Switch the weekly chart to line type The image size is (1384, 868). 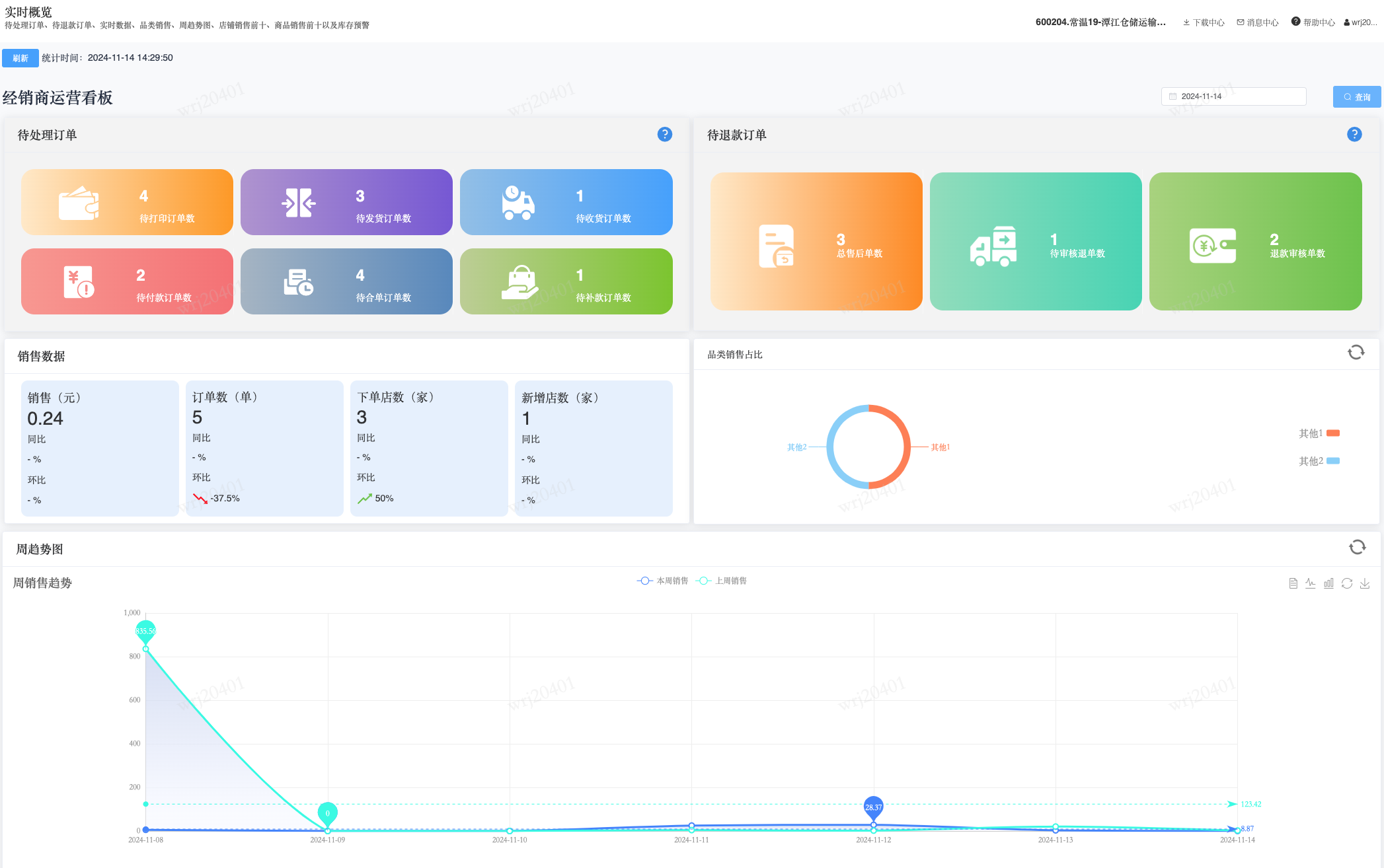point(1311,583)
